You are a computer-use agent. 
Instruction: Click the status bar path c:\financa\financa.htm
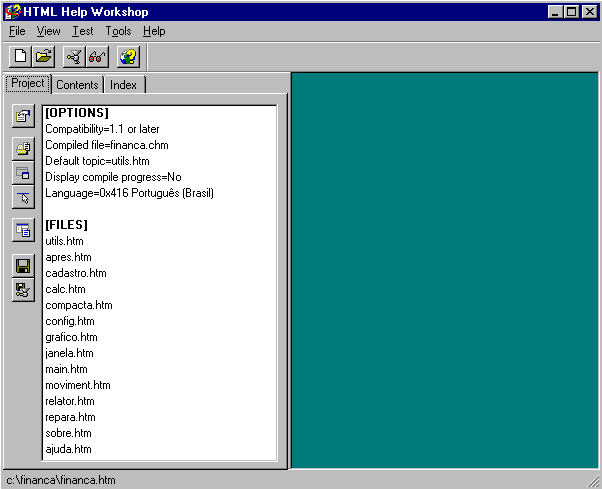point(61,480)
